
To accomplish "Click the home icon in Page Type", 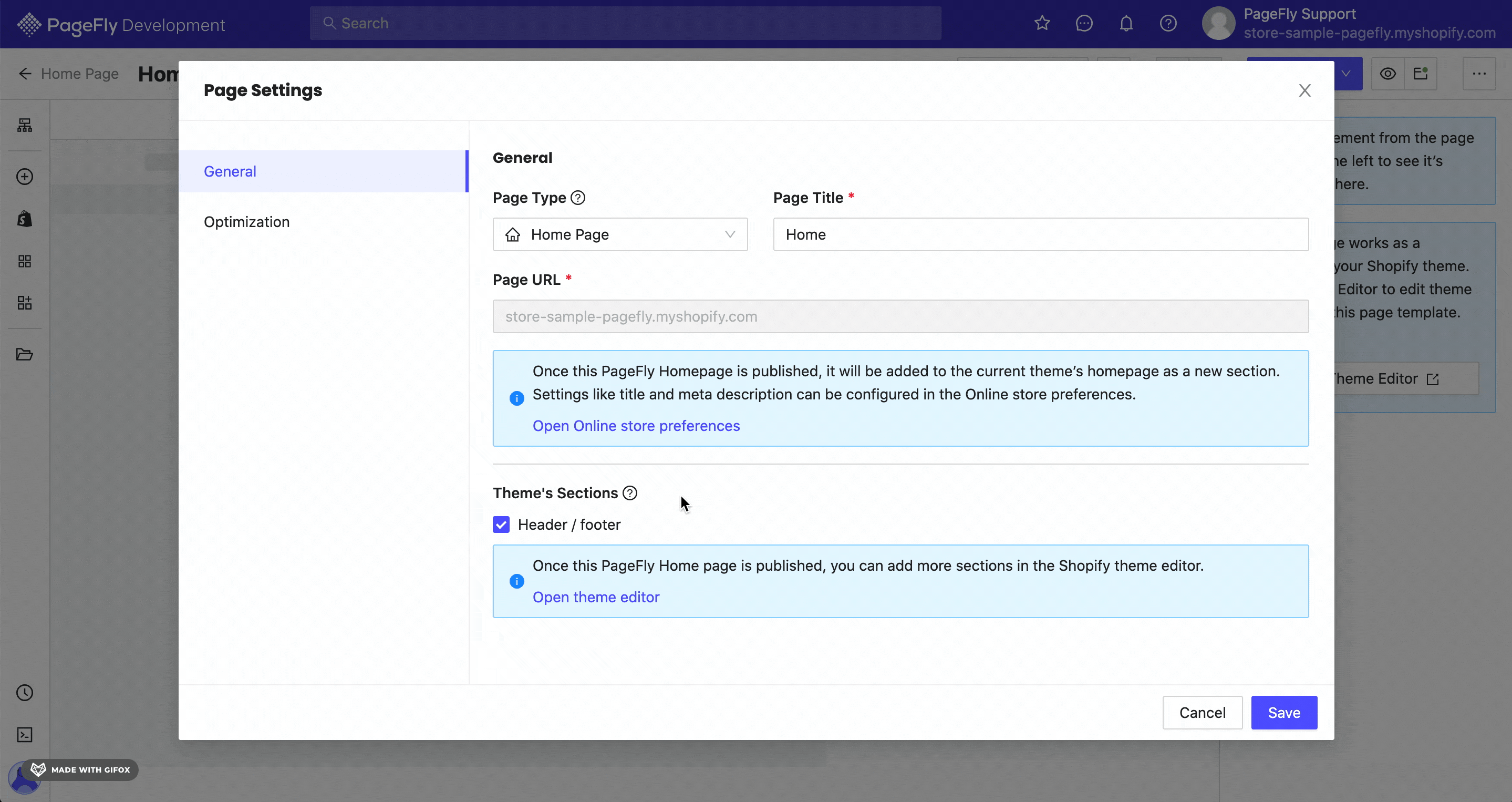I will pyautogui.click(x=513, y=235).
